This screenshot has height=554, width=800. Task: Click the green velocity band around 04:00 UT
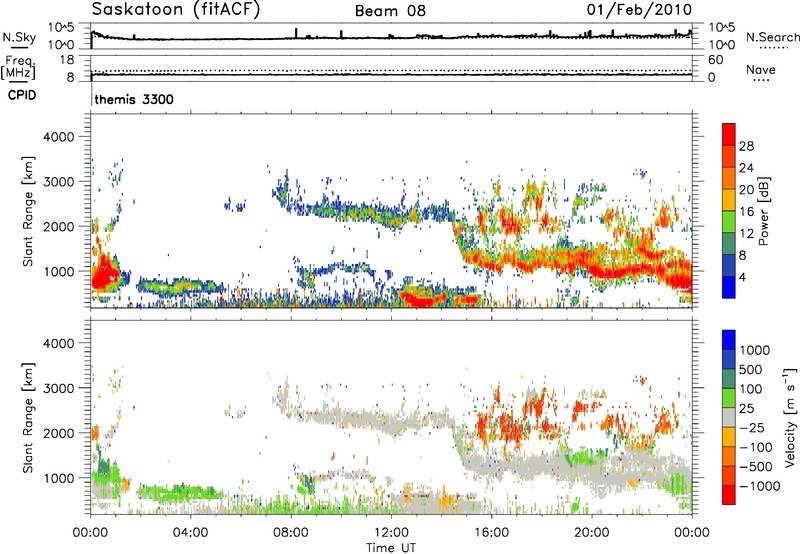point(180,493)
